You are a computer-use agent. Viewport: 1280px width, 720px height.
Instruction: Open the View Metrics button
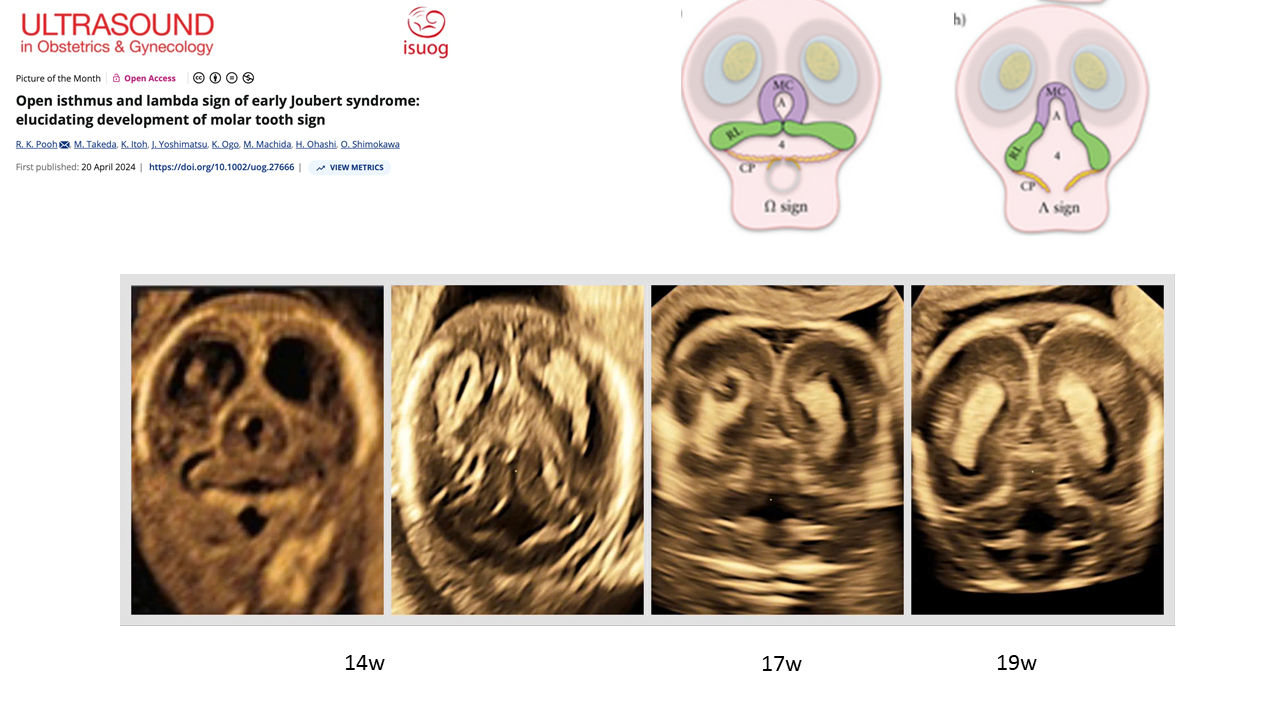pyautogui.click(x=349, y=167)
